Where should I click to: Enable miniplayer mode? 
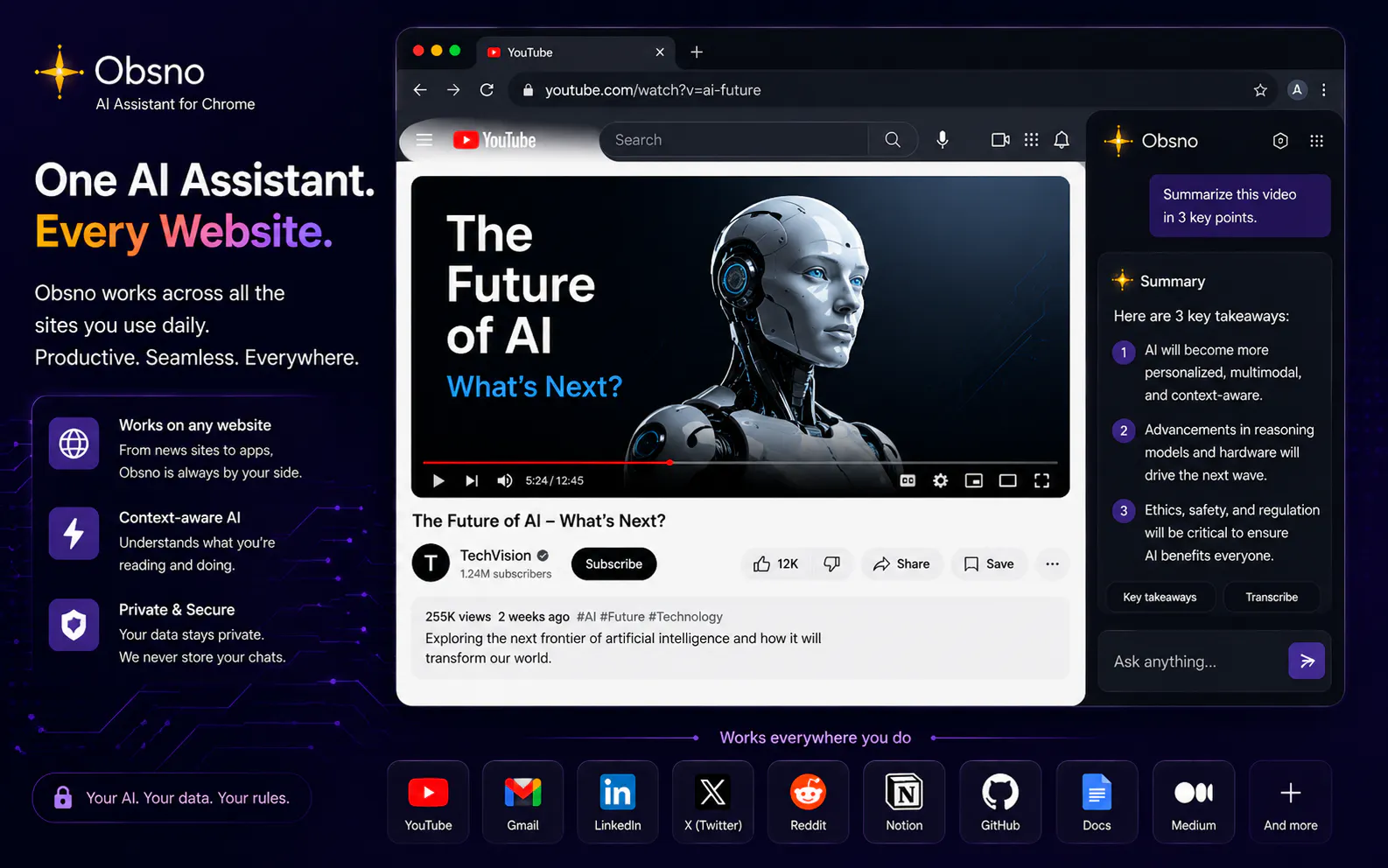(974, 480)
